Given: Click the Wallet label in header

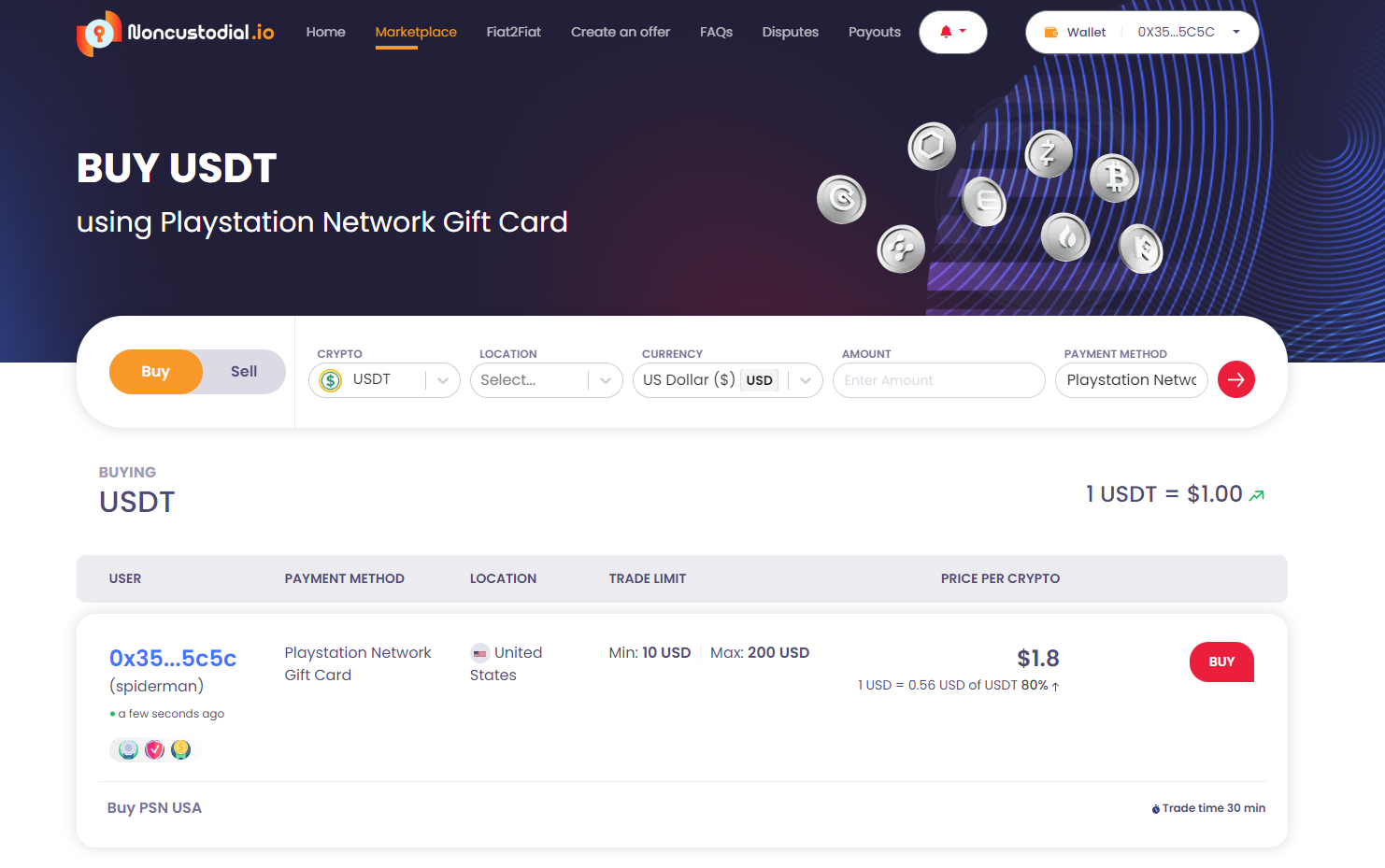Looking at the screenshot, I should [x=1086, y=32].
